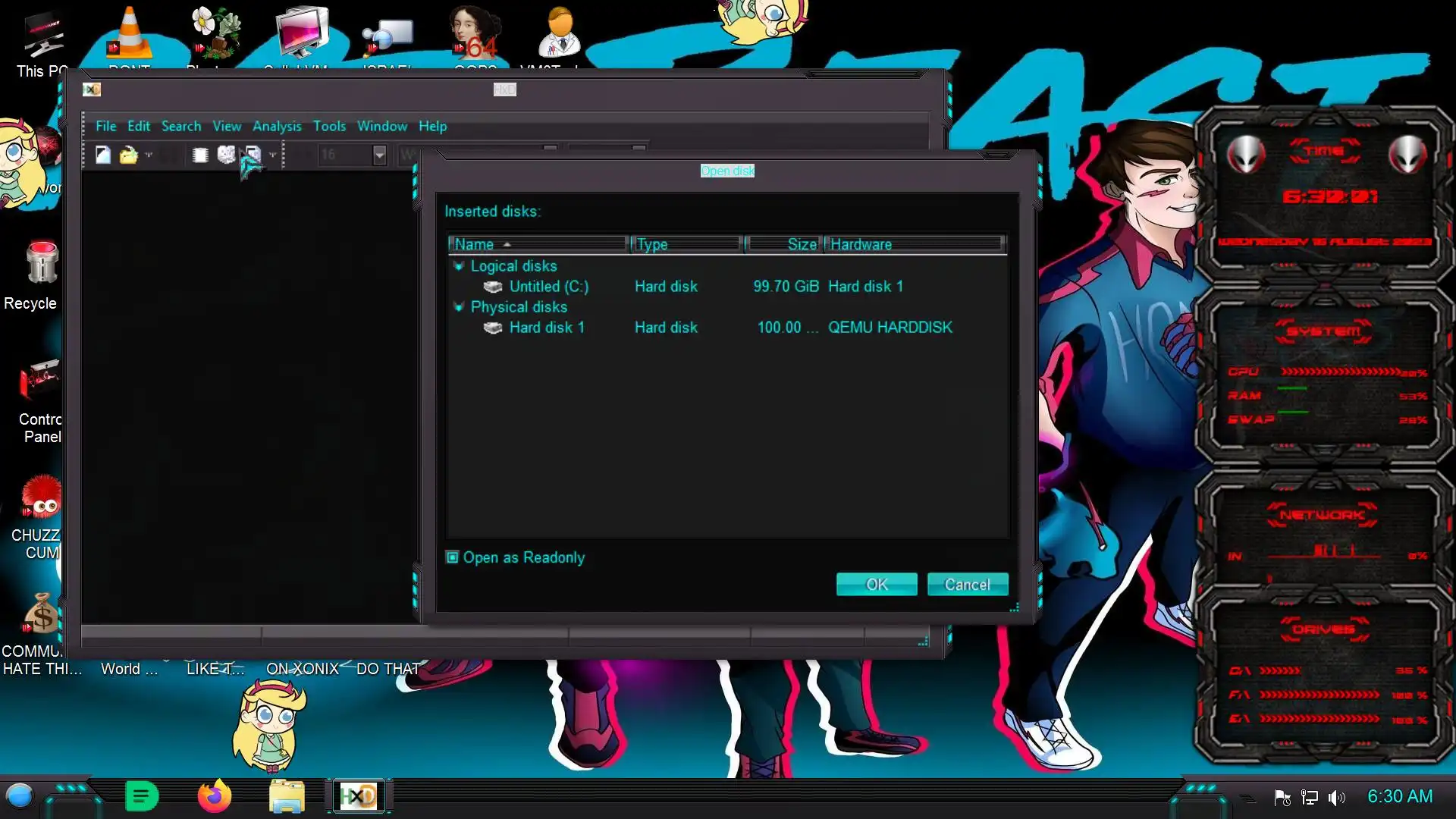Select Hard disk 1 physical disk
Screen dimensions: 1456x819
pos(546,328)
